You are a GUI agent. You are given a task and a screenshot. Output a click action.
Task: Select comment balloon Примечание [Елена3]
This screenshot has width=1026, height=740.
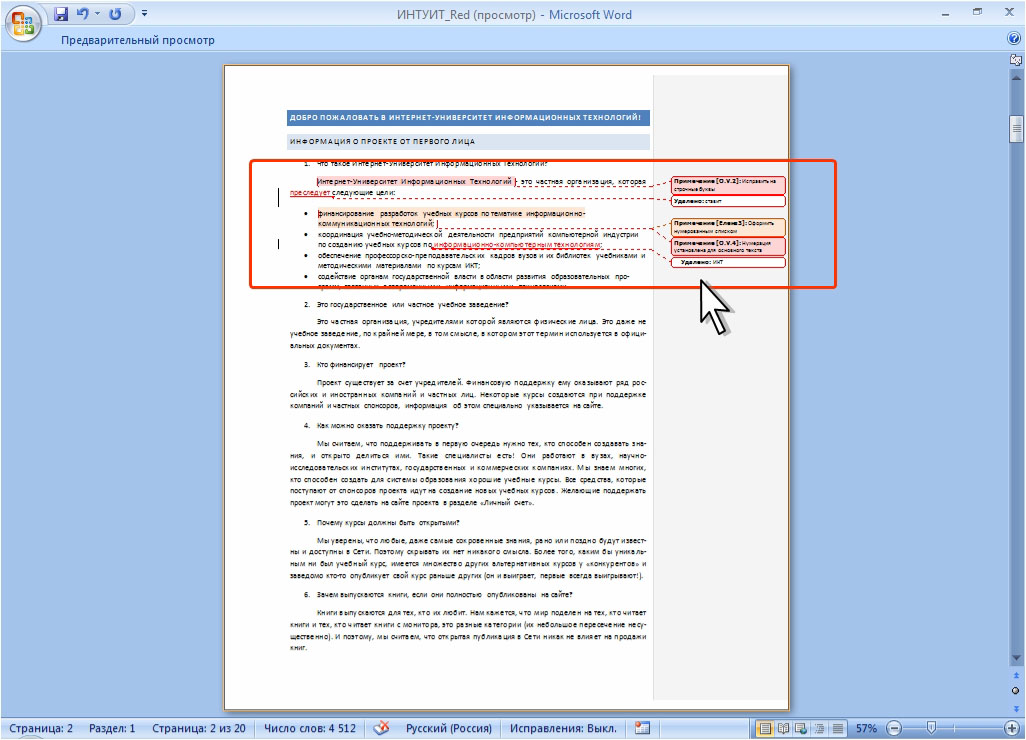pyautogui.click(x=728, y=227)
